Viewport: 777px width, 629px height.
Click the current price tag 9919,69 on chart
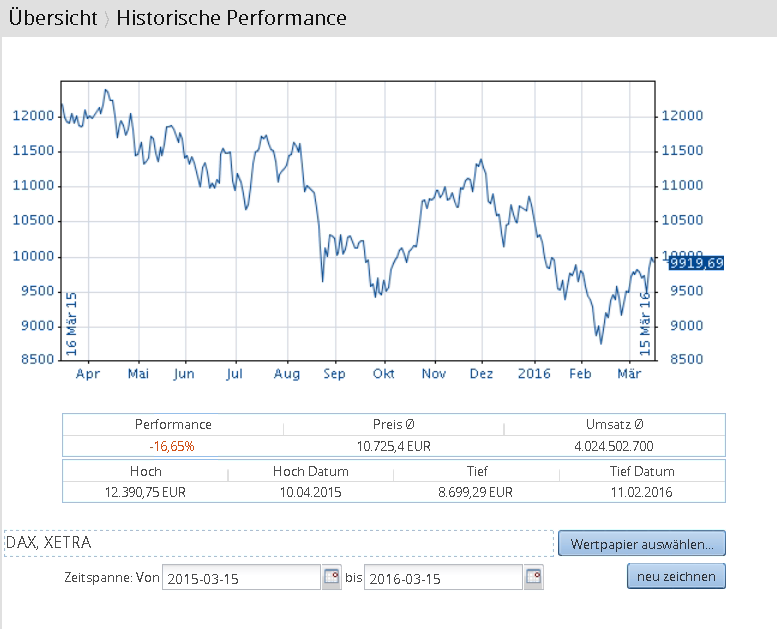pos(696,263)
